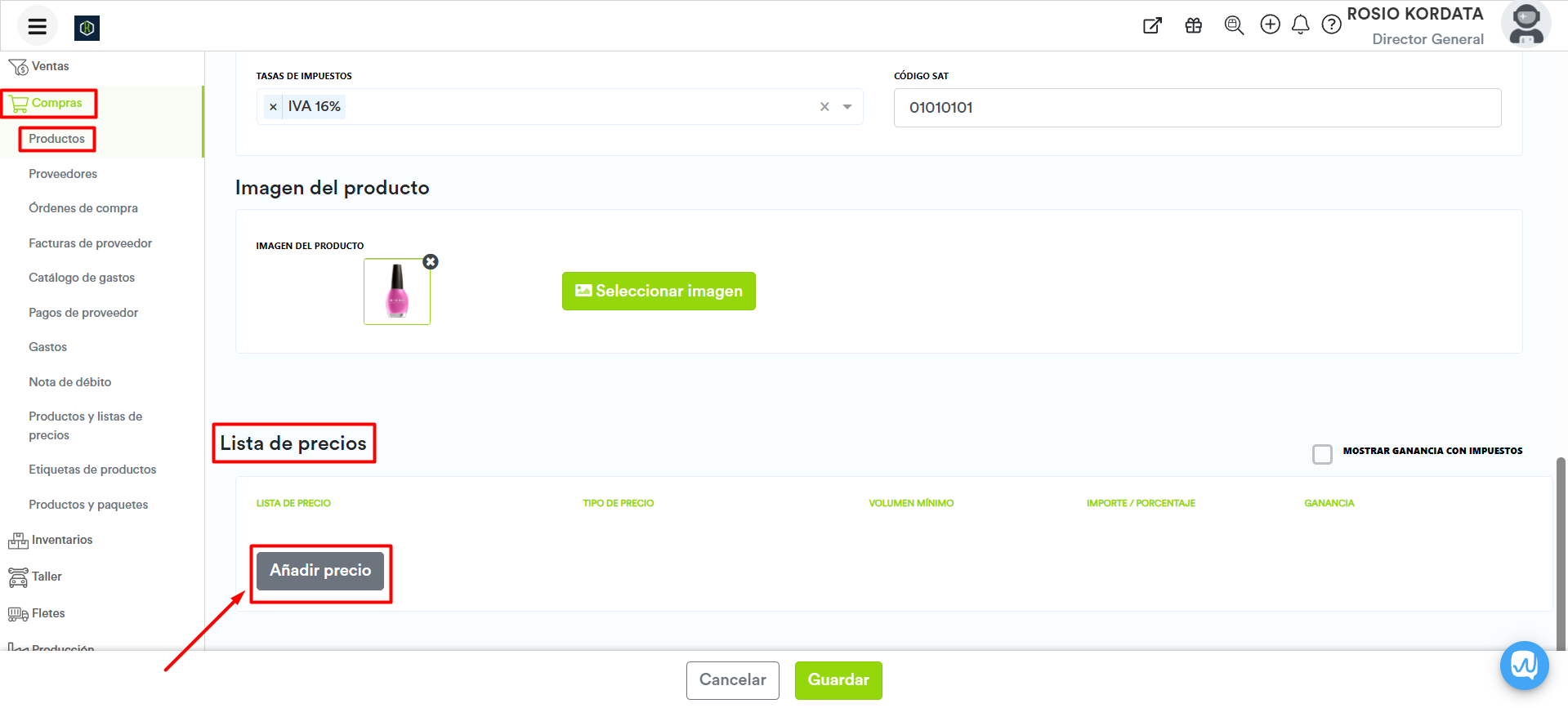Click the search magnifier icon
1568x708 pixels.
point(1234,25)
